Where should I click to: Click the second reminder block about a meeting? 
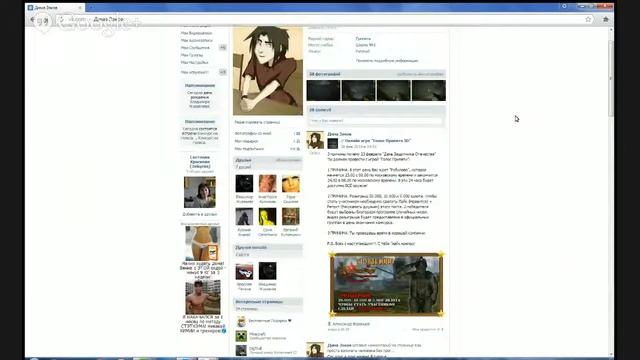(x=200, y=131)
